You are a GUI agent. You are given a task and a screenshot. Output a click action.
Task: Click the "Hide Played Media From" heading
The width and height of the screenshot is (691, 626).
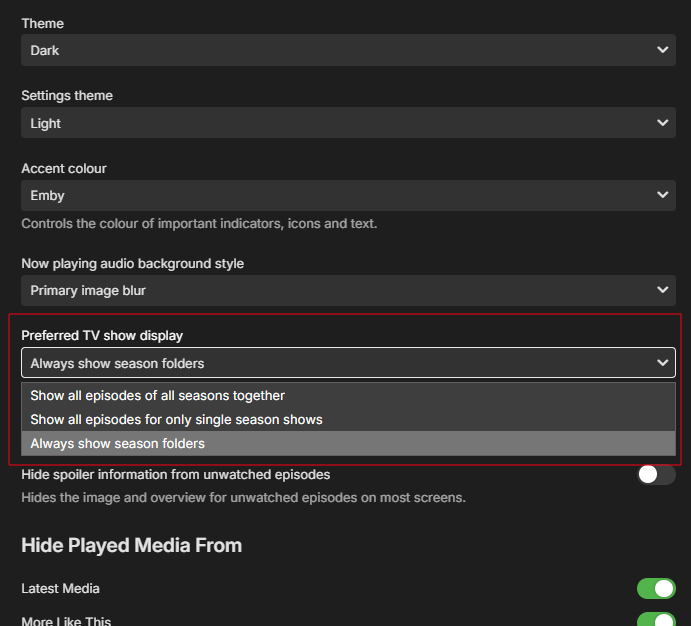click(131, 545)
